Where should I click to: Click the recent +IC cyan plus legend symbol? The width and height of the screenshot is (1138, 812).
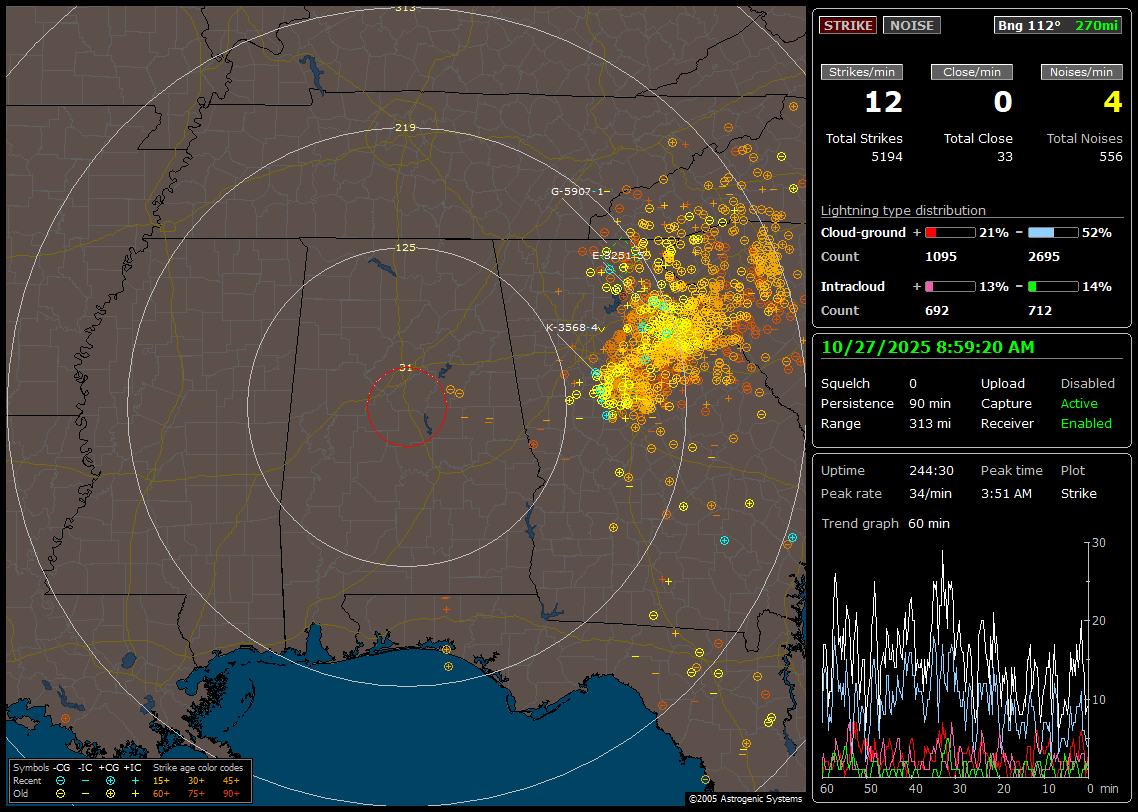(x=135, y=780)
